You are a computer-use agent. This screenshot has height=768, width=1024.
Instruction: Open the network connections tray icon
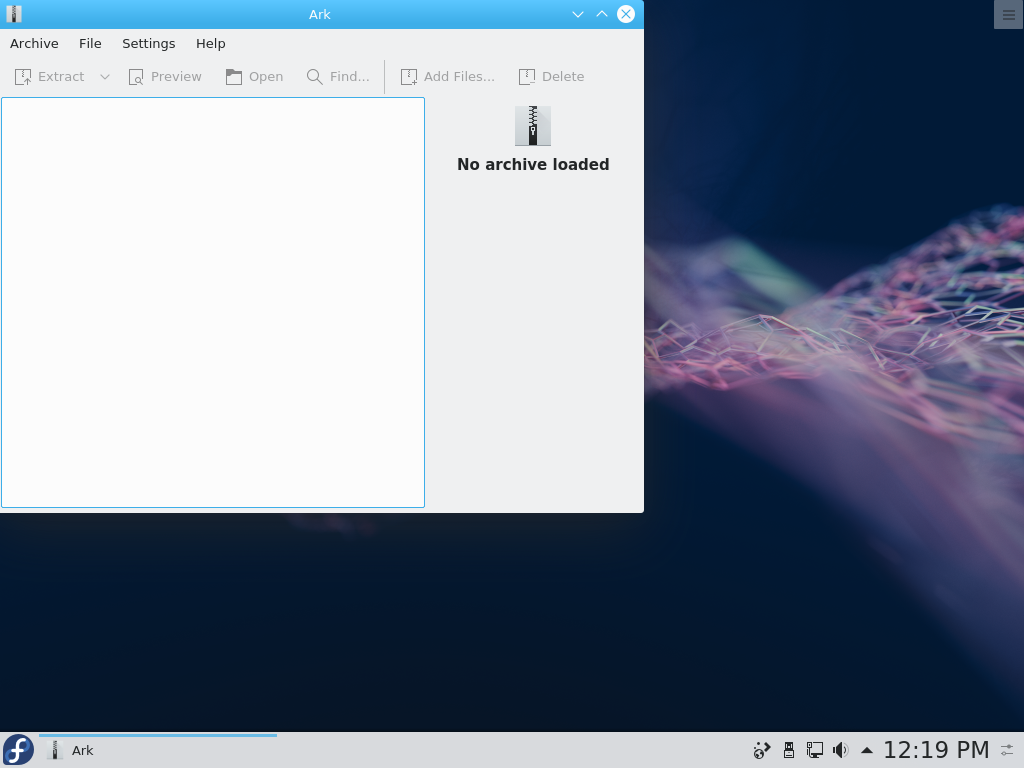pyautogui.click(x=814, y=750)
